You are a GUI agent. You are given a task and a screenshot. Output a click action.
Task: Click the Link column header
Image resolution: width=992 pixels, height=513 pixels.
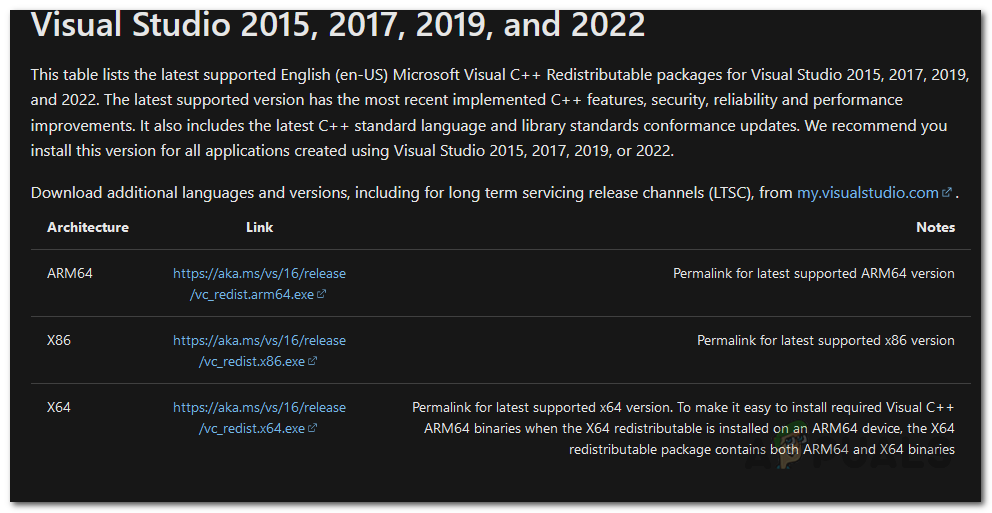259,227
